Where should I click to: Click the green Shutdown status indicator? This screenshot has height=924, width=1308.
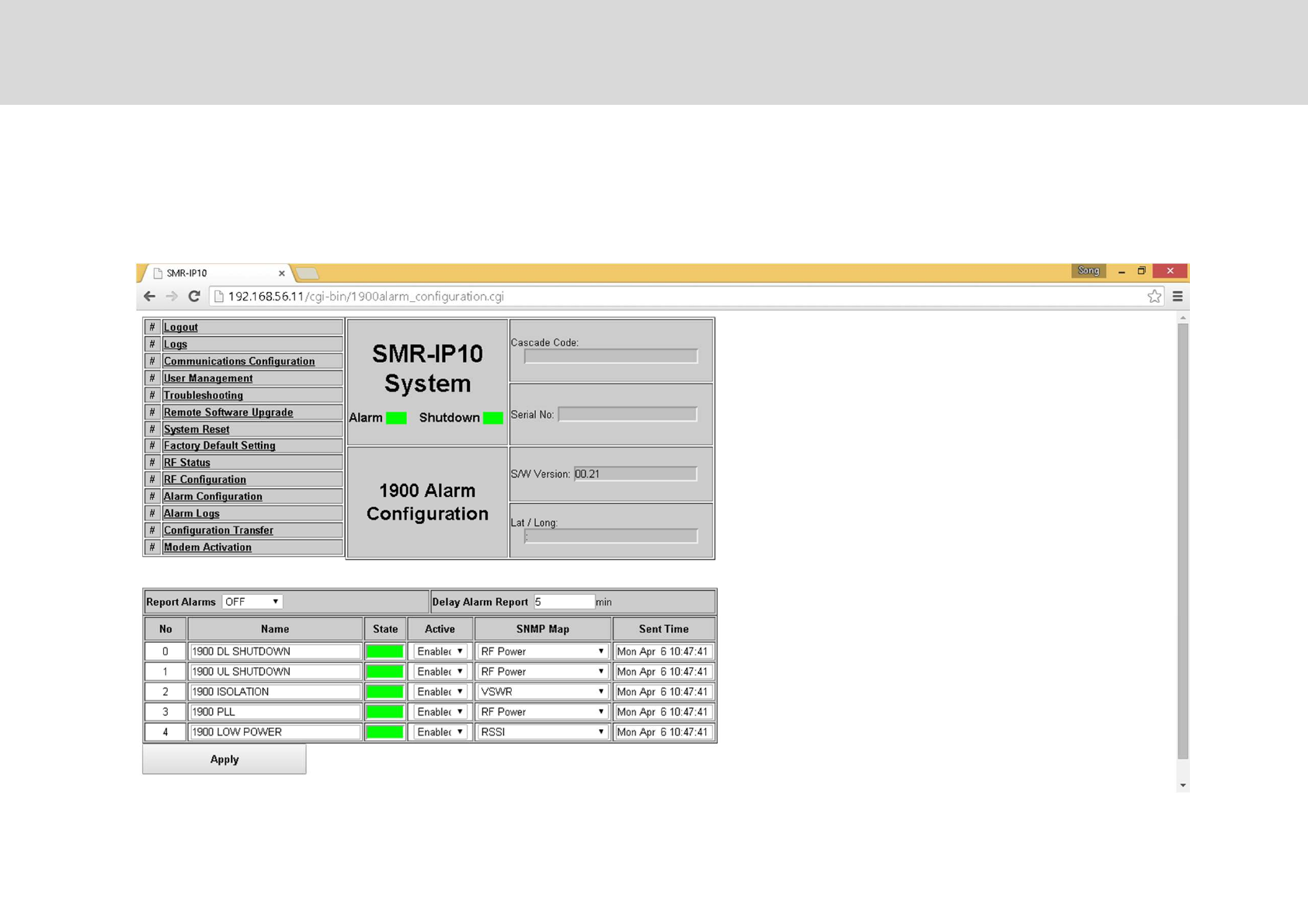492,418
